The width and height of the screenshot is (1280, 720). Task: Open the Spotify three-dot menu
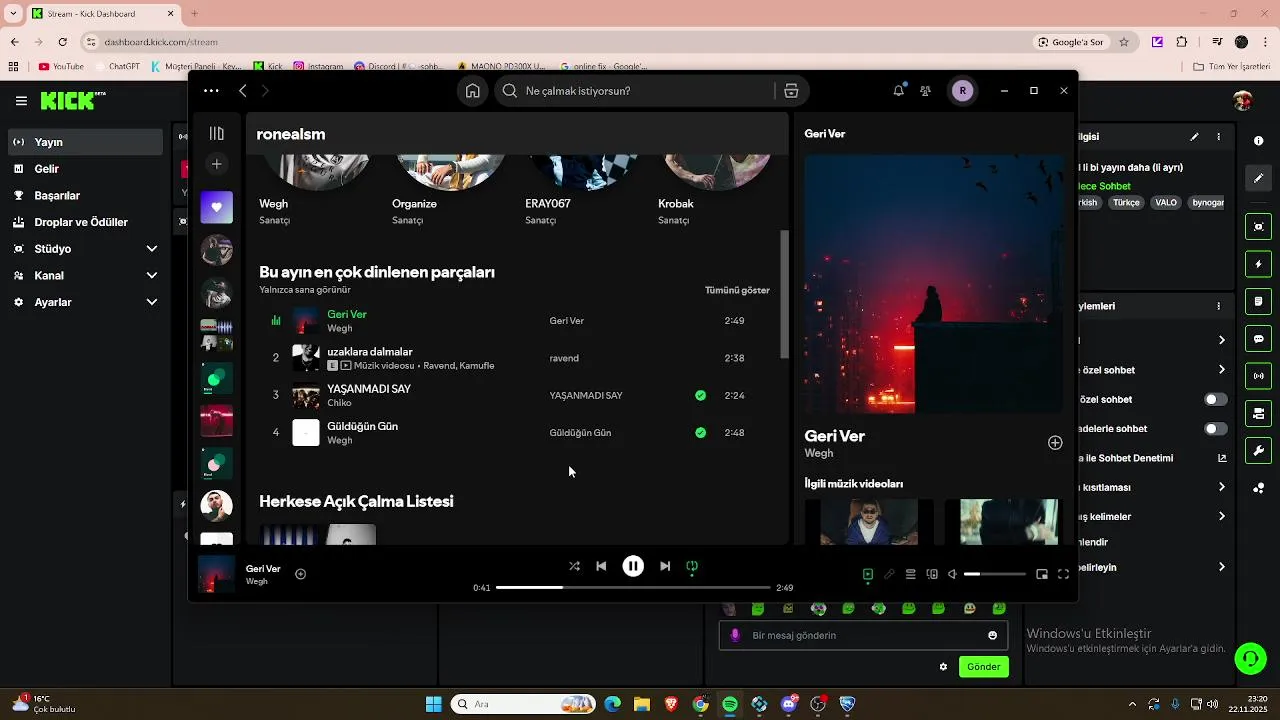click(211, 91)
